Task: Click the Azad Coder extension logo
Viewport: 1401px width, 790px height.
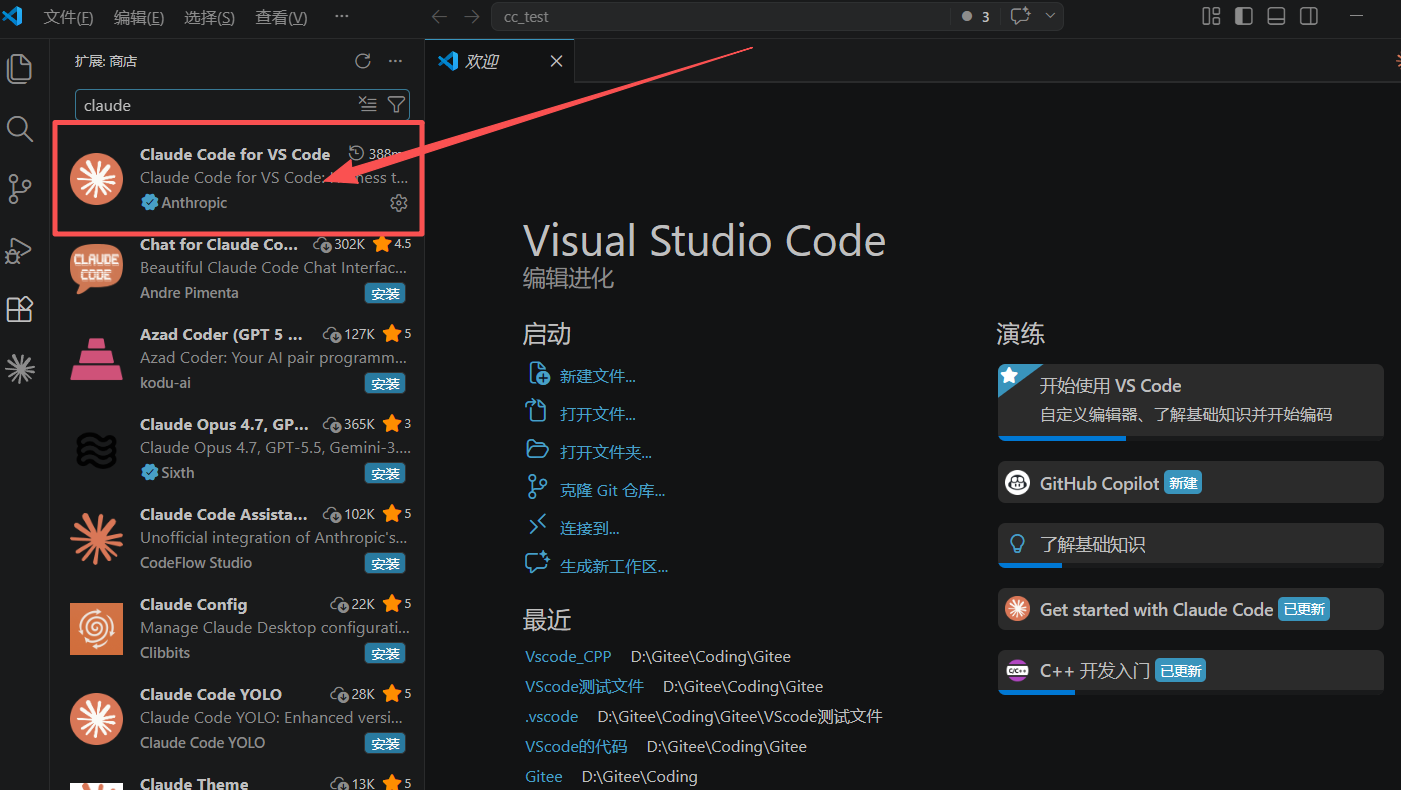Action: [x=96, y=359]
